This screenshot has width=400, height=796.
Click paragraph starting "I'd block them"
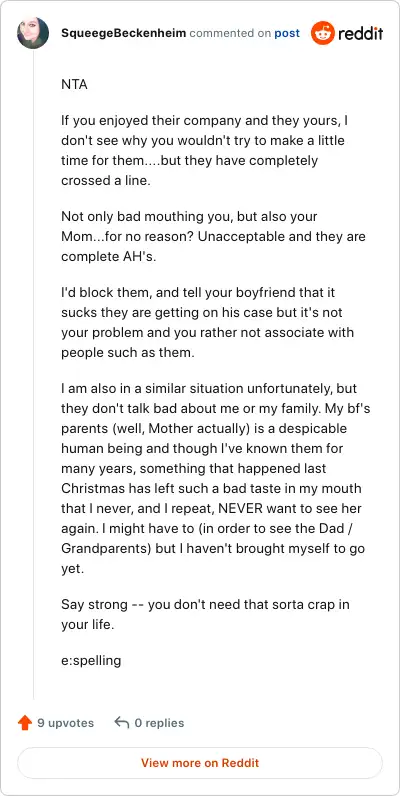[x=210, y=323]
